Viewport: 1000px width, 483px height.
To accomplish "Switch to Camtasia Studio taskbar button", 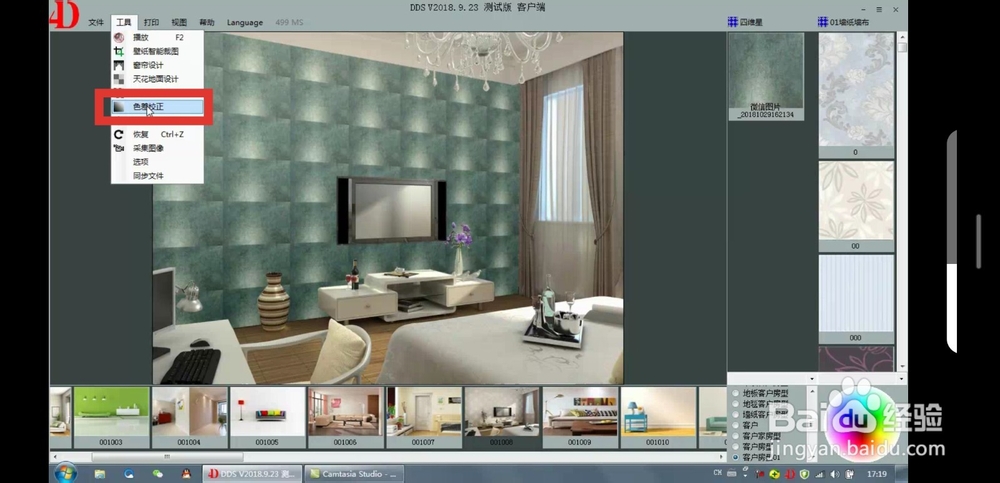I will (354, 474).
